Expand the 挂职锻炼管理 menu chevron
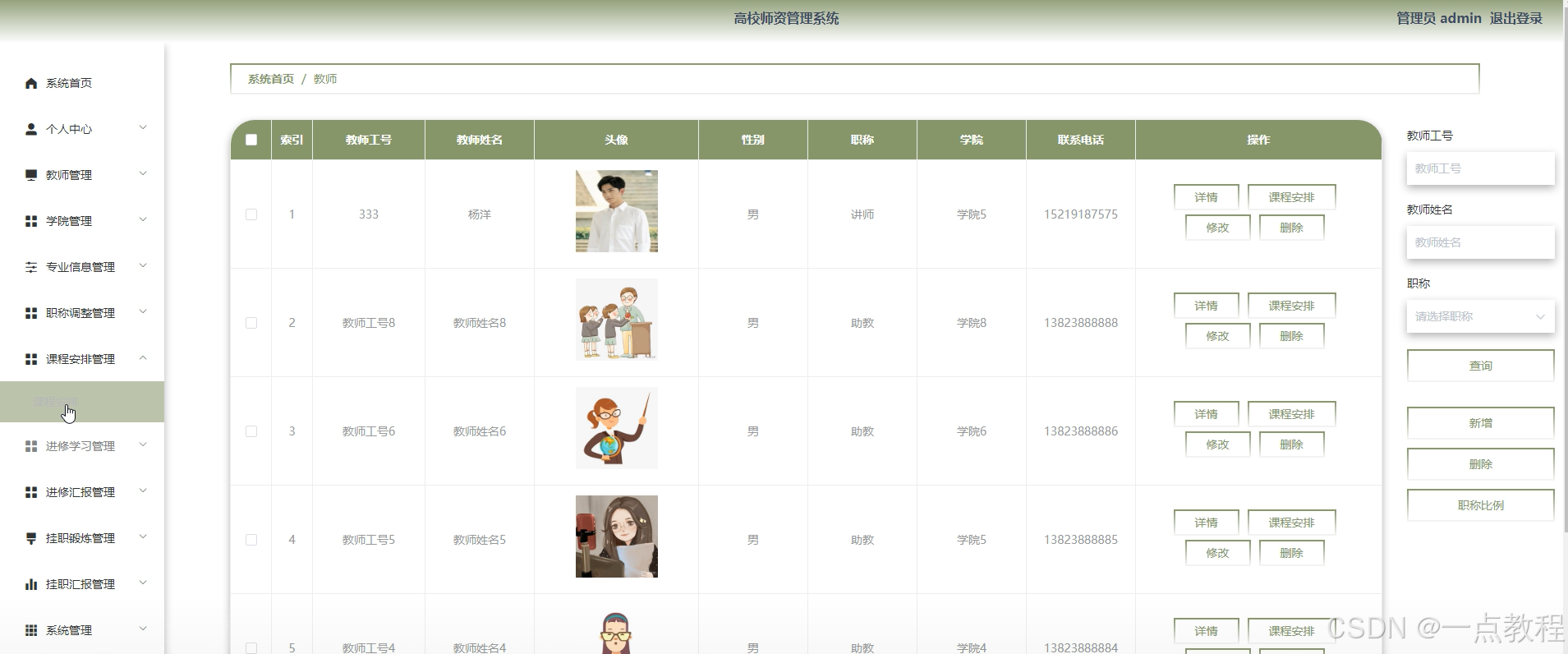The image size is (1568, 654). [143, 537]
